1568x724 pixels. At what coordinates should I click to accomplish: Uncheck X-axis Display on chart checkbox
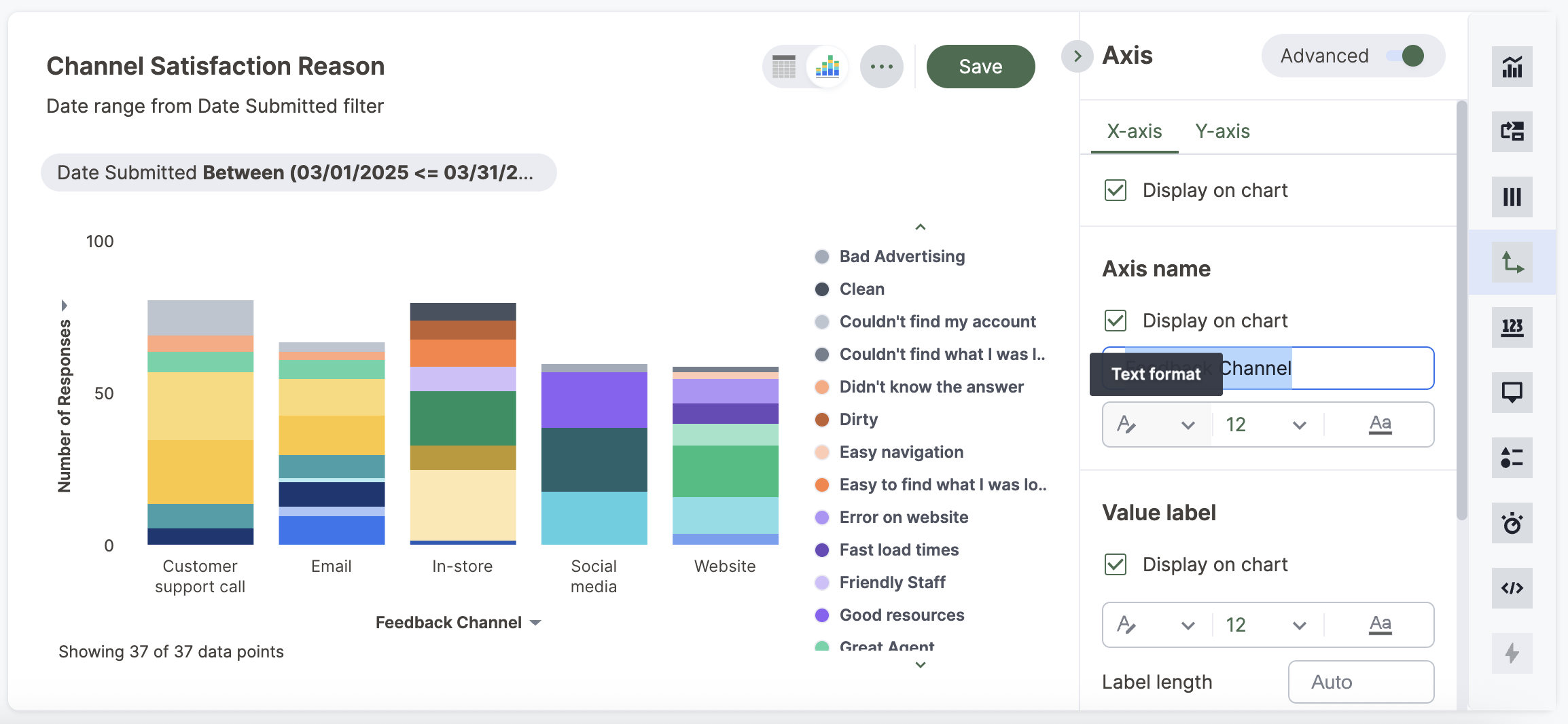pos(1116,190)
